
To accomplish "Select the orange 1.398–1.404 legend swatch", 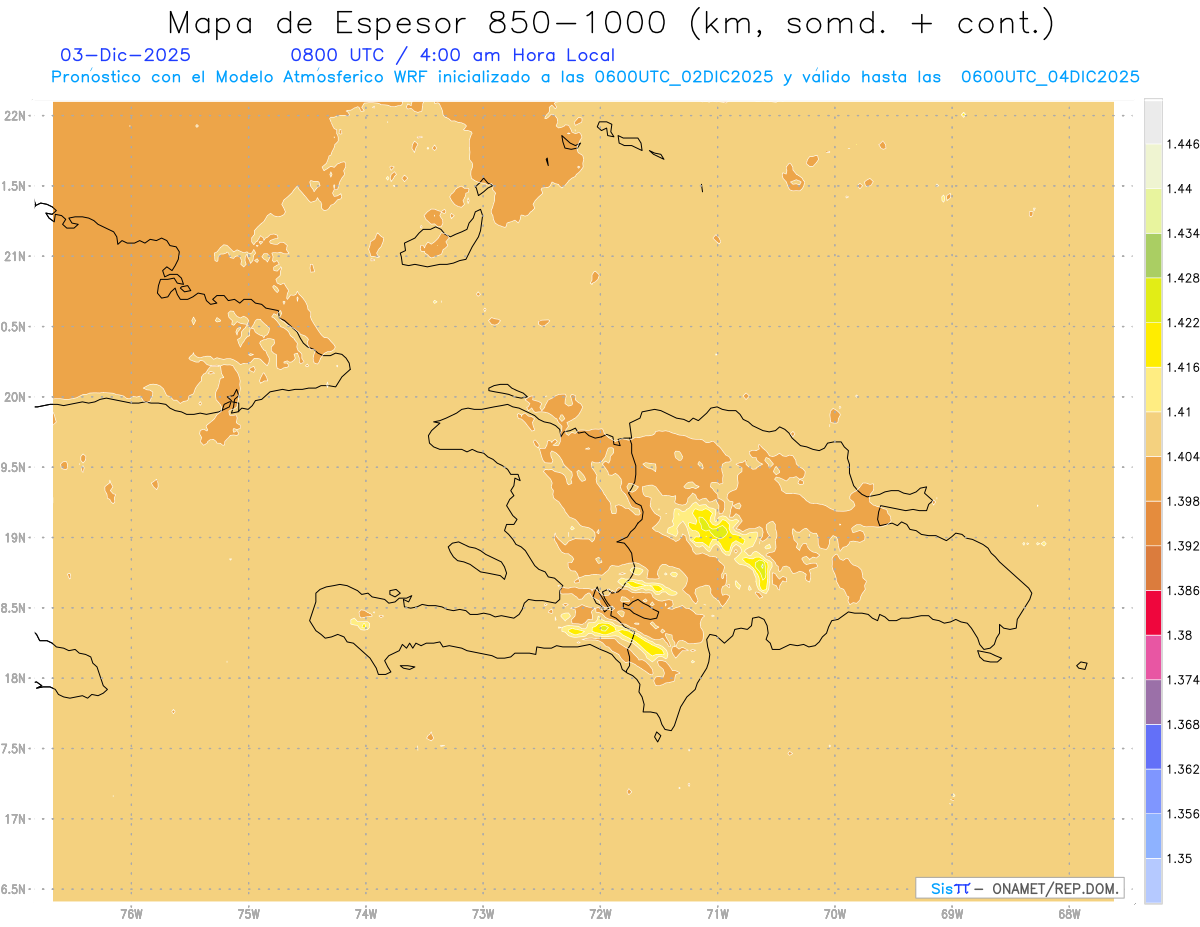I will click(x=1153, y=478).
